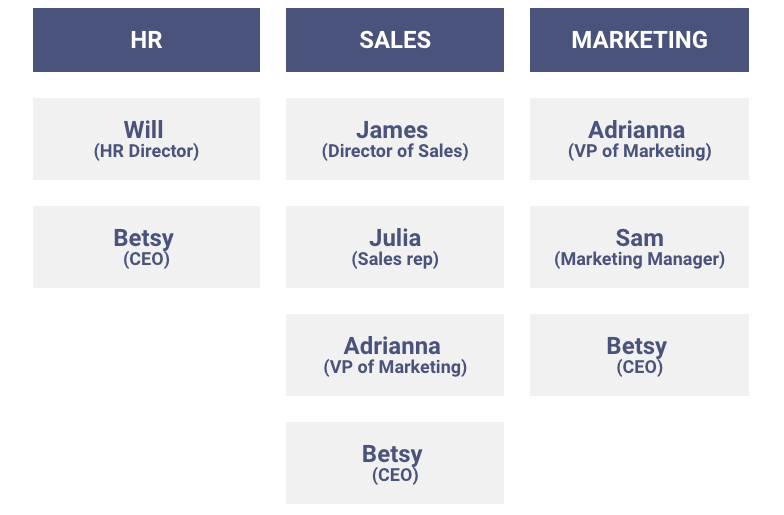Select '(VP of Marketing)' text in Marketing column
This screenshot has height=515, width=784.
(x=640, y=151)
